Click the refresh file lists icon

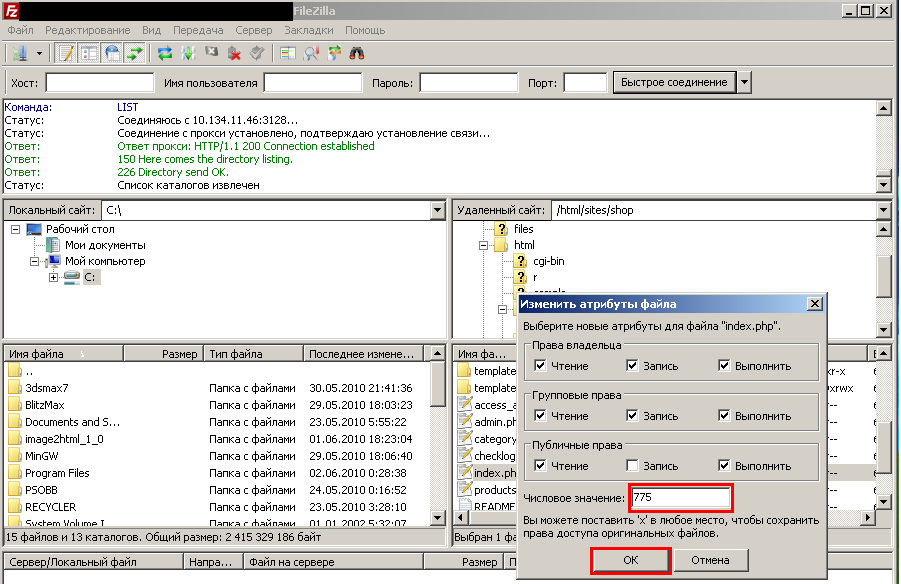pyautogui.click(x=165, y=53)
